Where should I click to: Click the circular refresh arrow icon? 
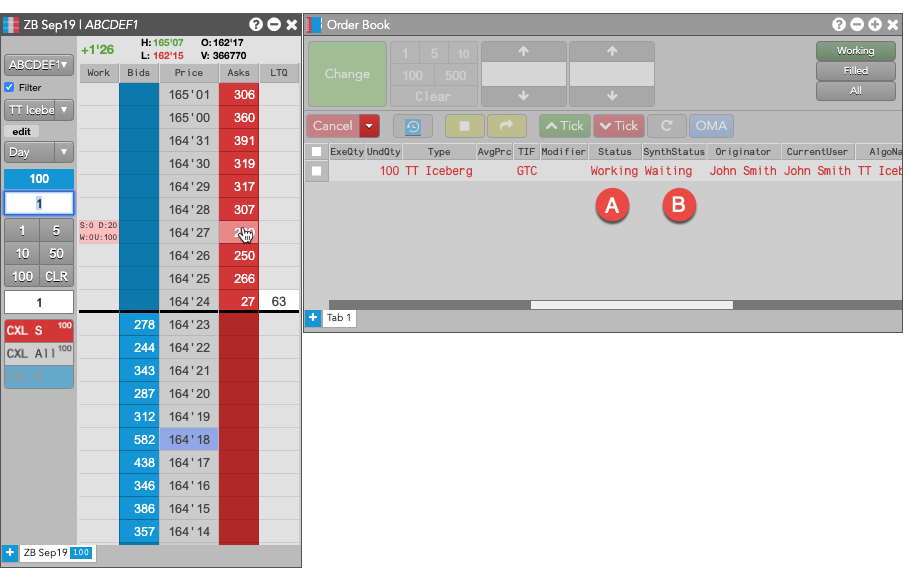point(667,126)
